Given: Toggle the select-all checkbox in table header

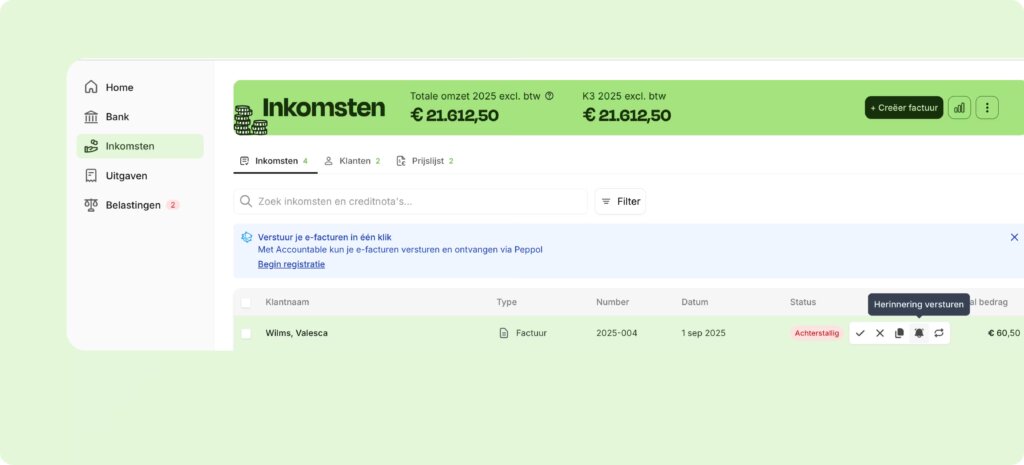Looking at the screenshot, I should [x=246, y=302].
